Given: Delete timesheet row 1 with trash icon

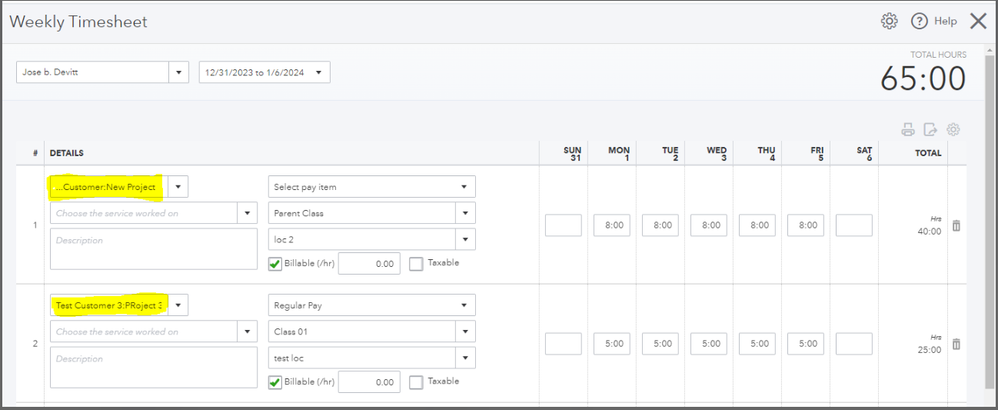Looking at the screenshot, I should tap(956, 226).
